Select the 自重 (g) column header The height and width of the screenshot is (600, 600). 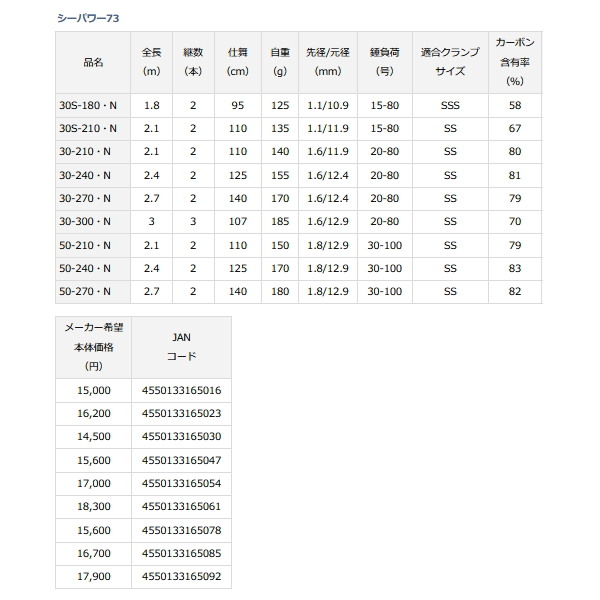tap(280, 62)
